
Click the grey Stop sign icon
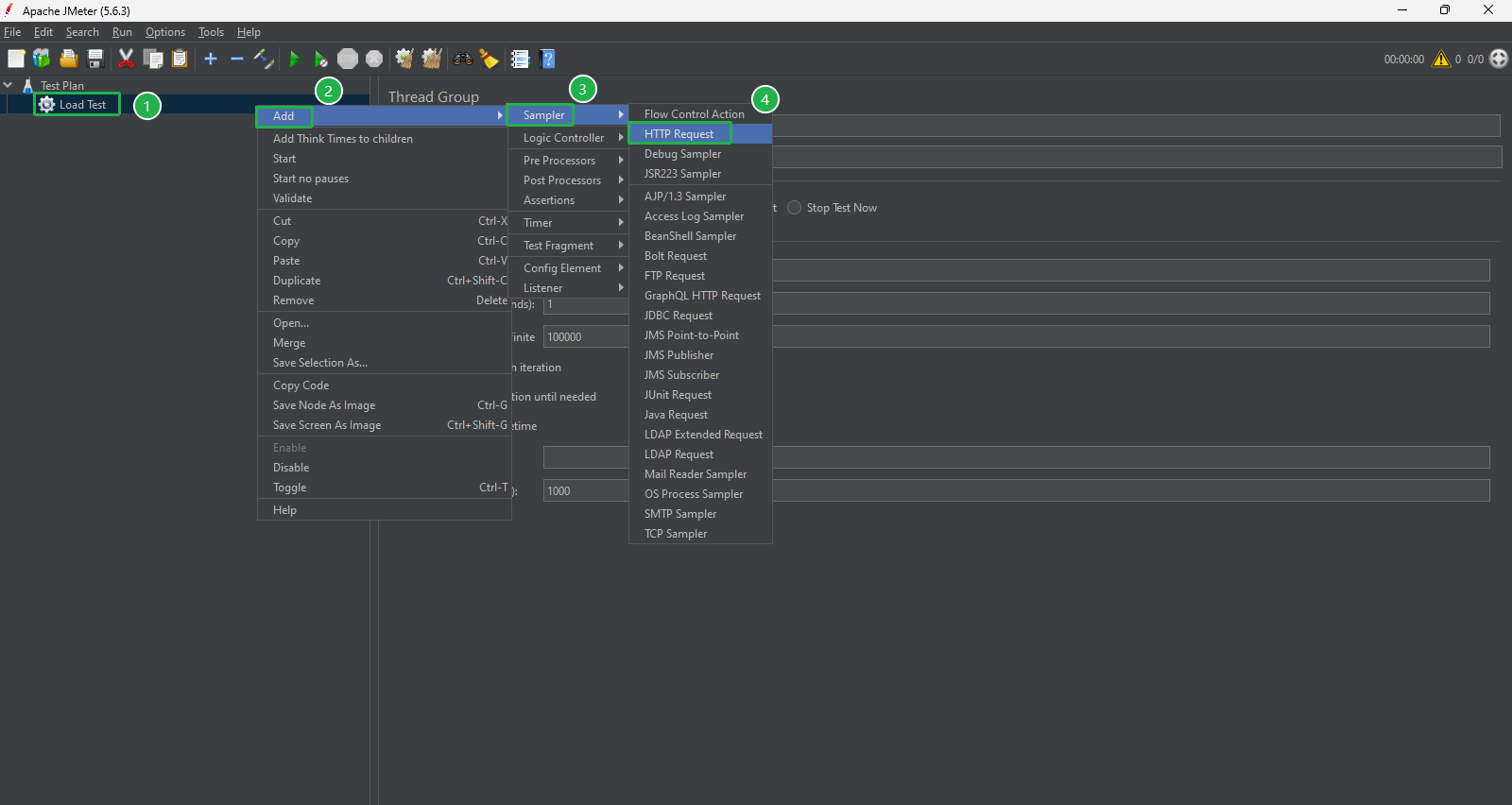[348, 59]
